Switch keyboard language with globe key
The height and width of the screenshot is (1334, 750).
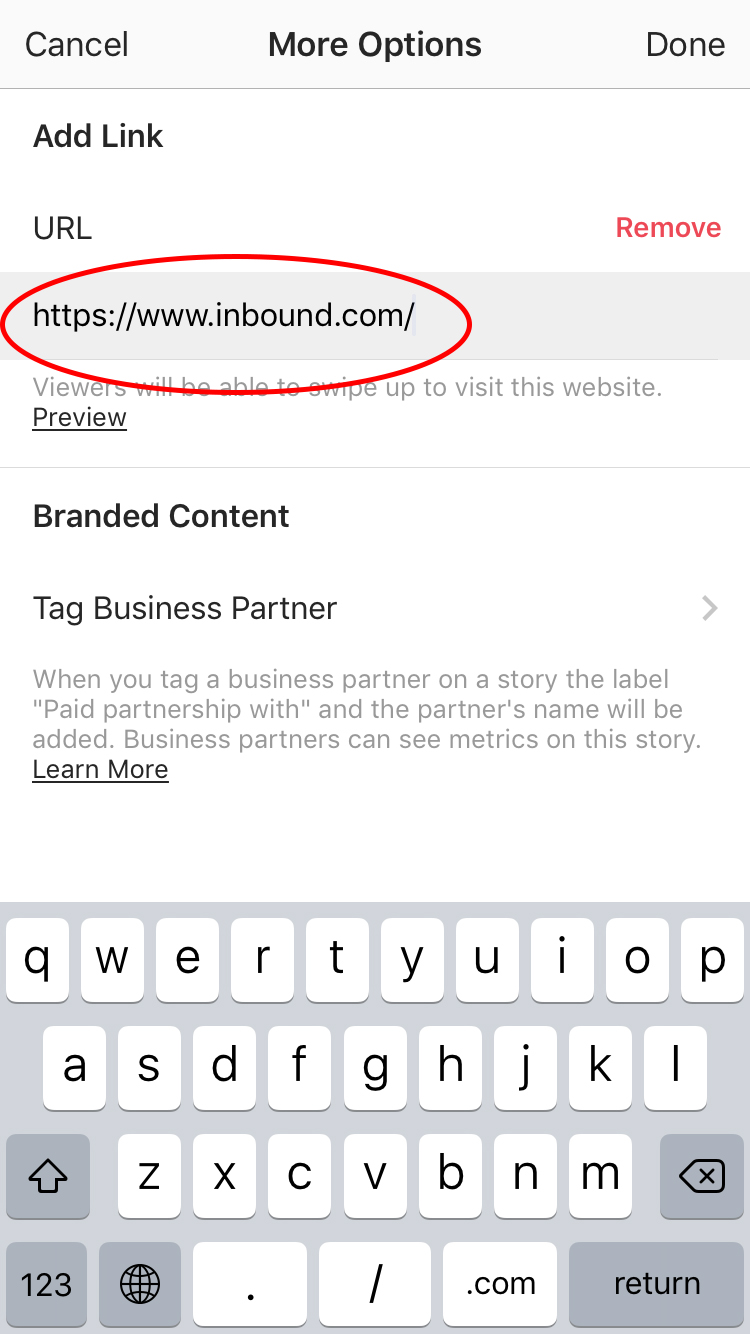pyautogui.click(x=140, y=1284)
